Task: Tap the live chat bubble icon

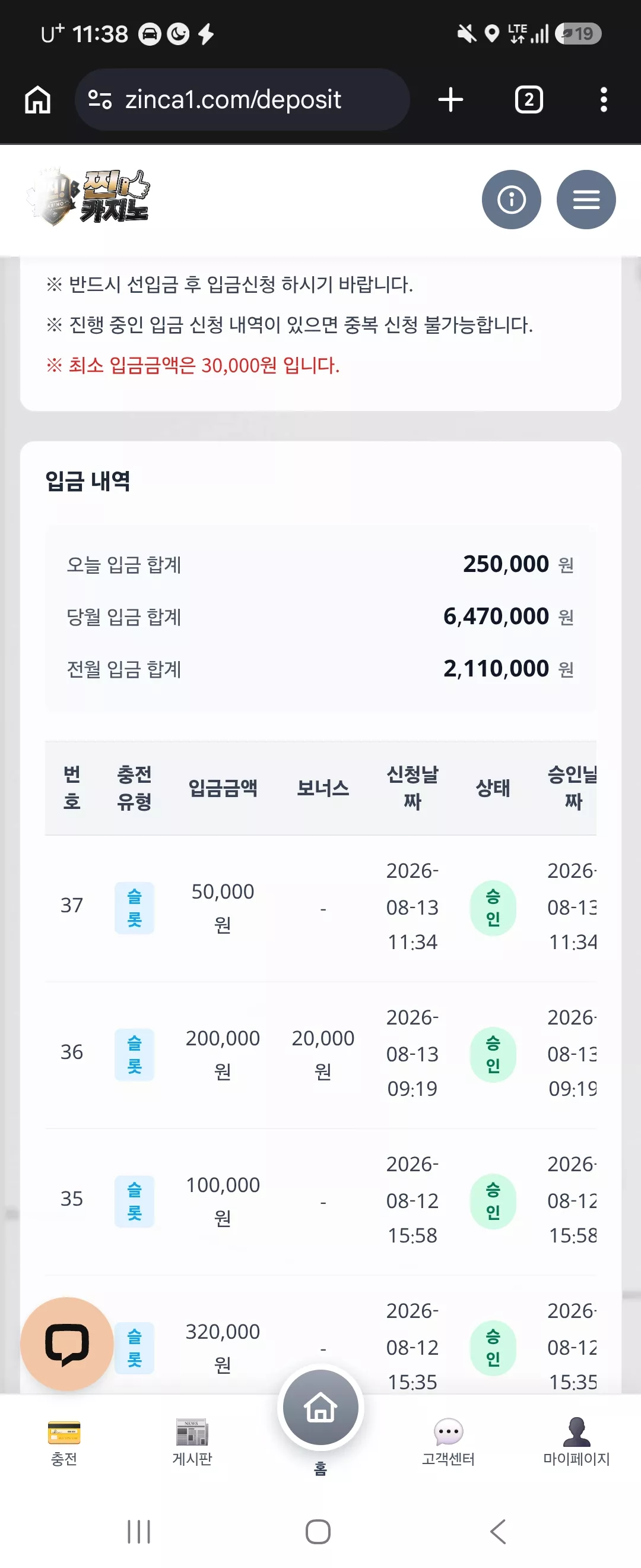Action: coord(67,1343)
